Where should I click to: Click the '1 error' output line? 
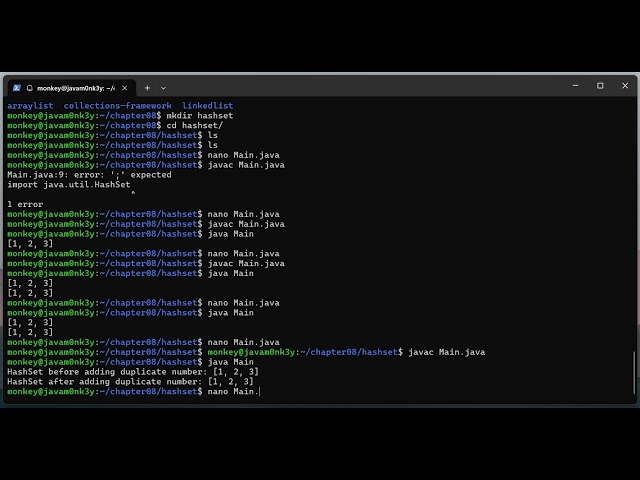tap(25, 204)
